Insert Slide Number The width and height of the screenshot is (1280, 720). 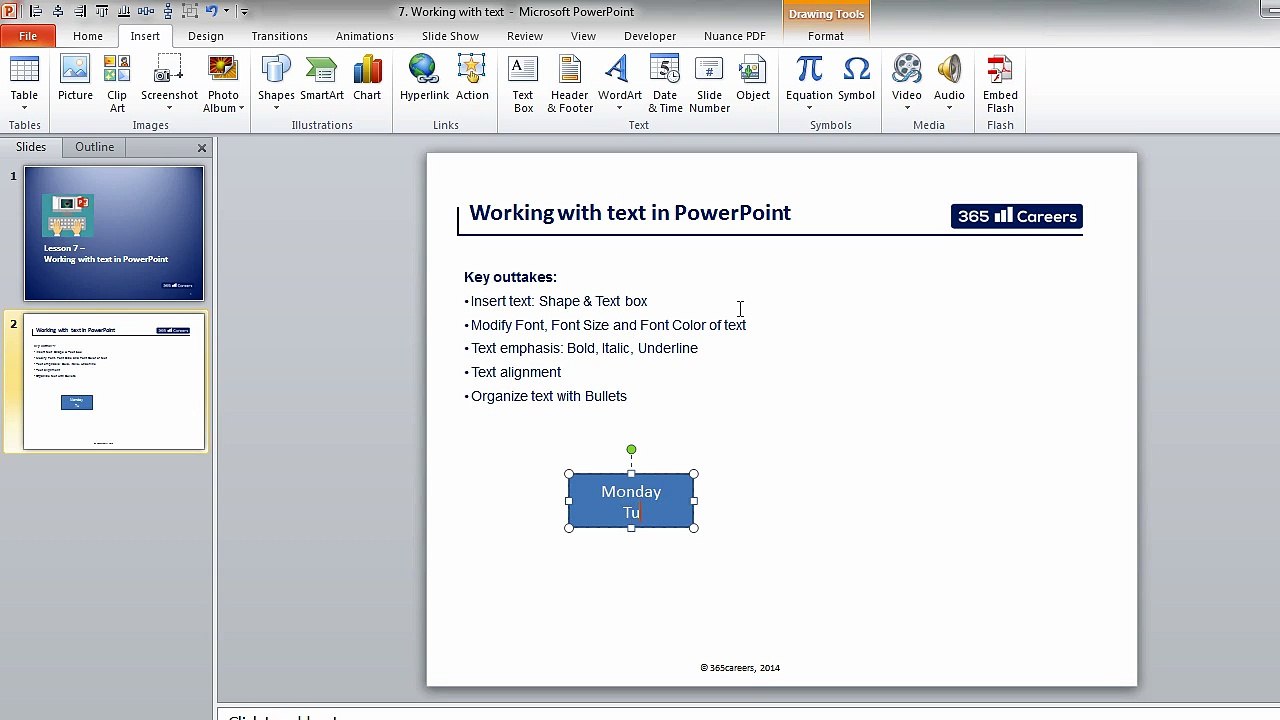[709, 85]
